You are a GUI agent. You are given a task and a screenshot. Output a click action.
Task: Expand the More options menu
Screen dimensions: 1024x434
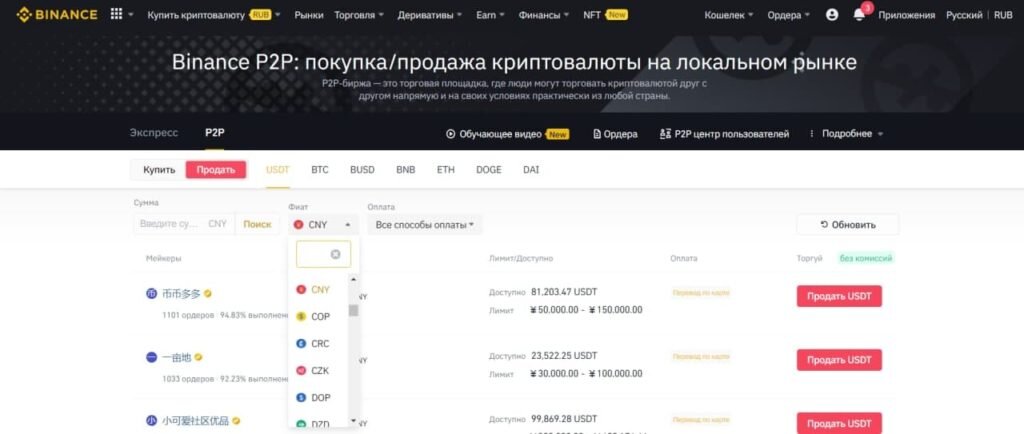pos(846,134)
